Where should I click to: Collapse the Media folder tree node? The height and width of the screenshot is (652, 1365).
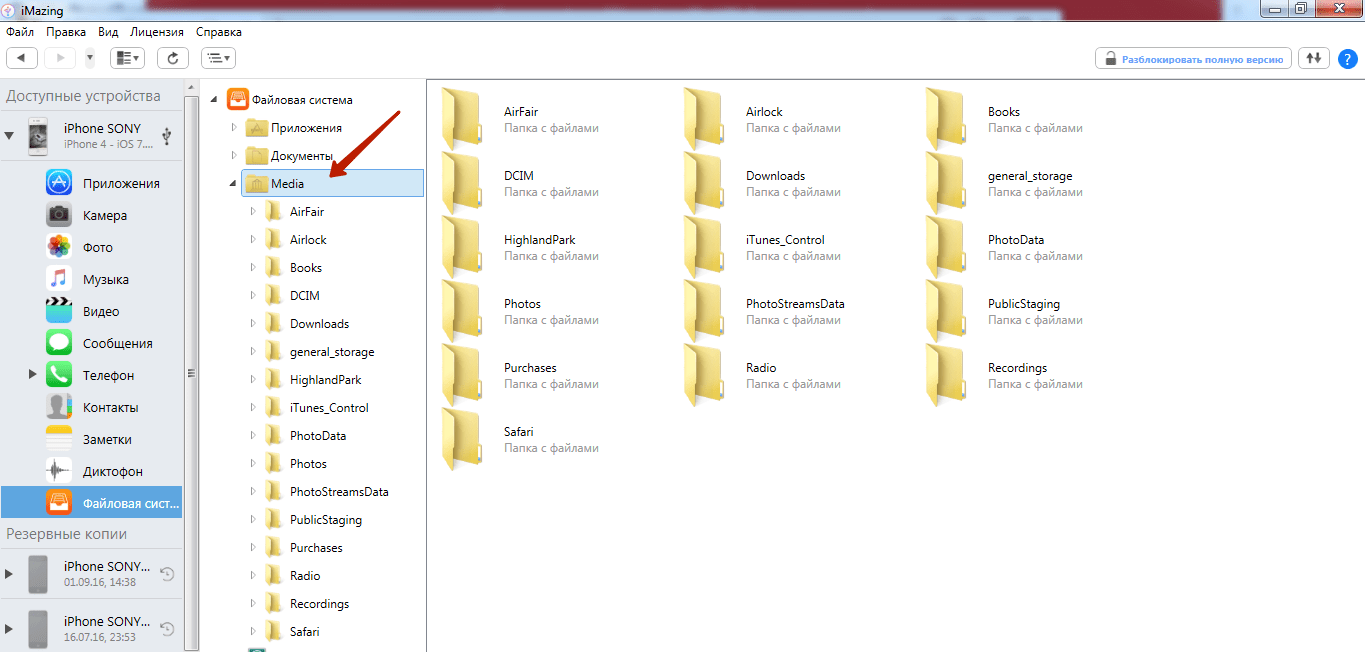click(x=233, y=184)
